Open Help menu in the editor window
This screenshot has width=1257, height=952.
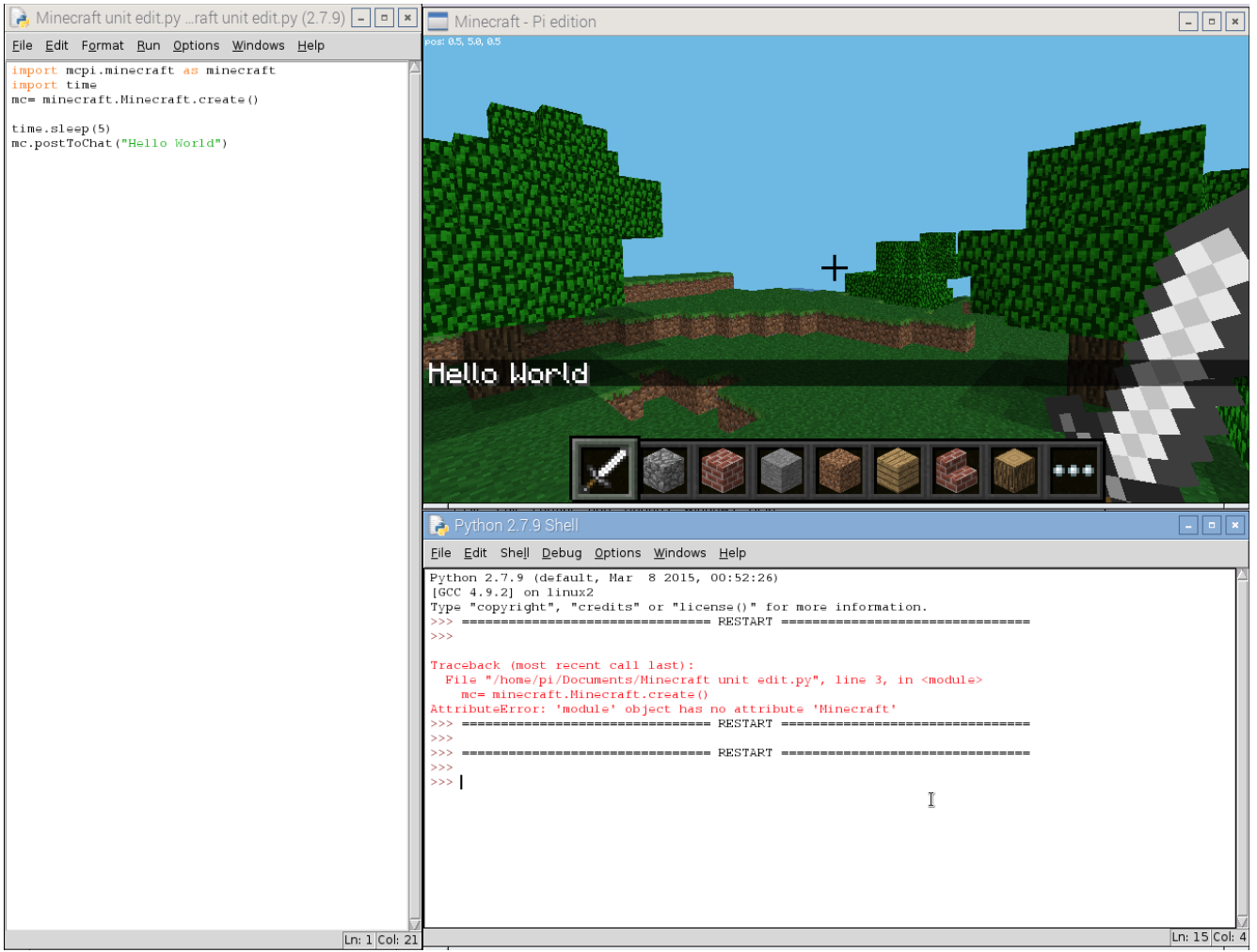(310, 45)
